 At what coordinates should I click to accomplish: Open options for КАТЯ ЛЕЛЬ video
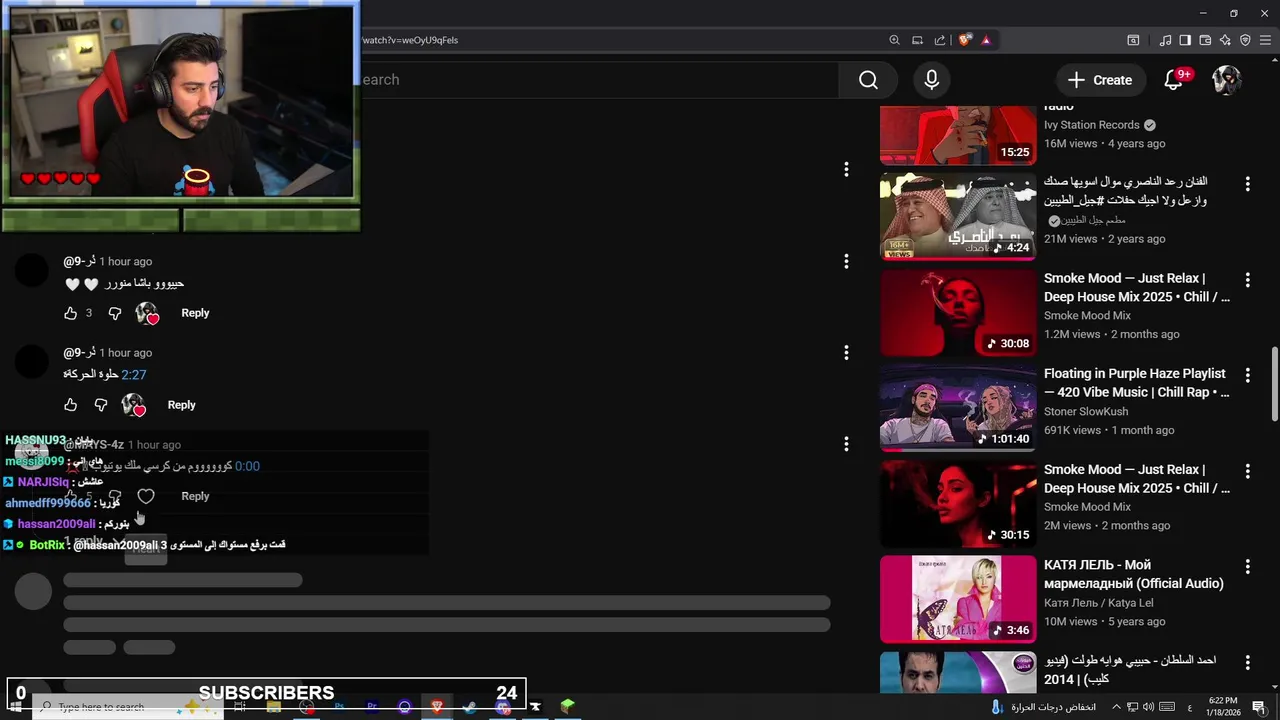pyautogui.click(x=1247, y=566)
